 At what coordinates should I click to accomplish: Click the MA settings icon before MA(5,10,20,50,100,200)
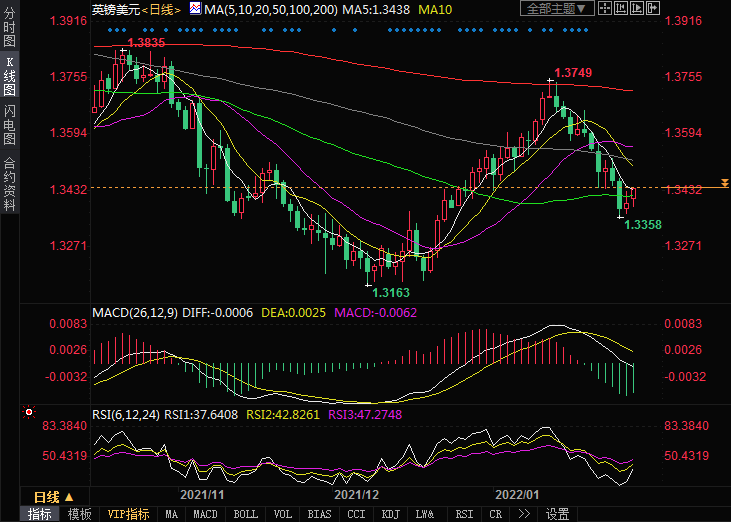(x=195, y=10)
